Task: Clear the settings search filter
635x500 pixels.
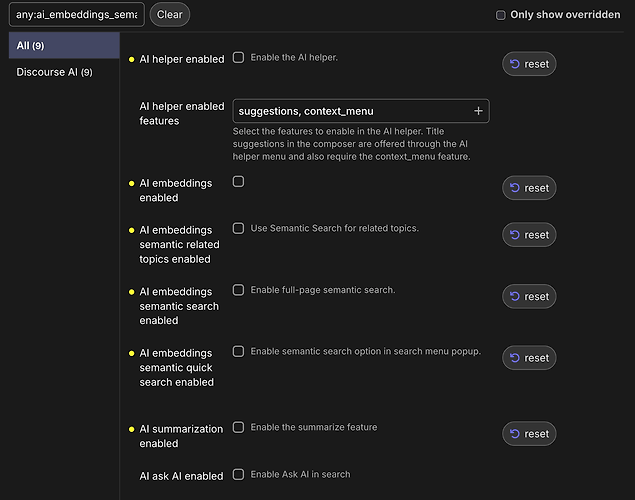Action: click(170, 15)
